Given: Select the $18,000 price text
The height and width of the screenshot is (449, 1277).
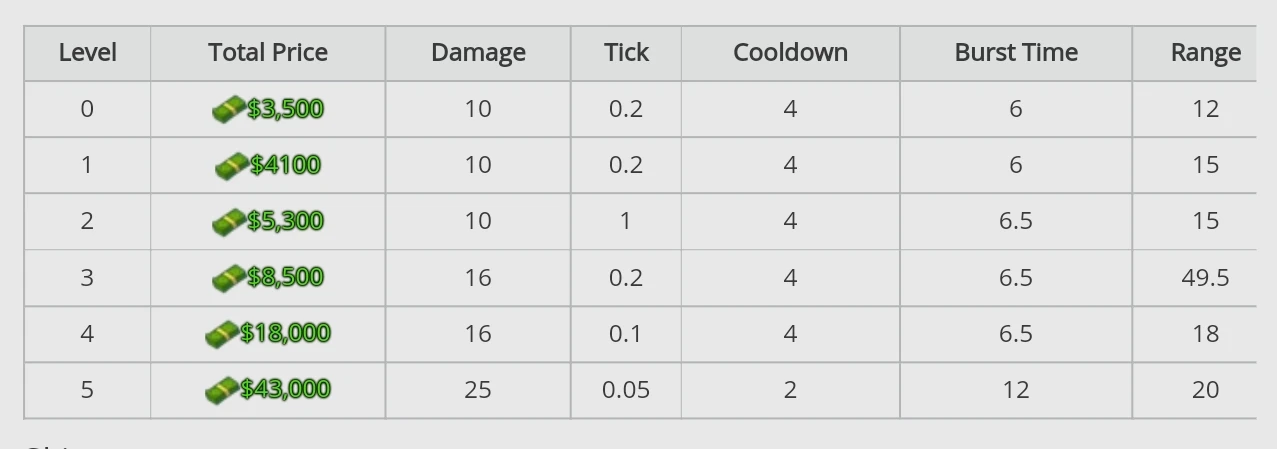Looking at the screenshot, I should point(285,333).
